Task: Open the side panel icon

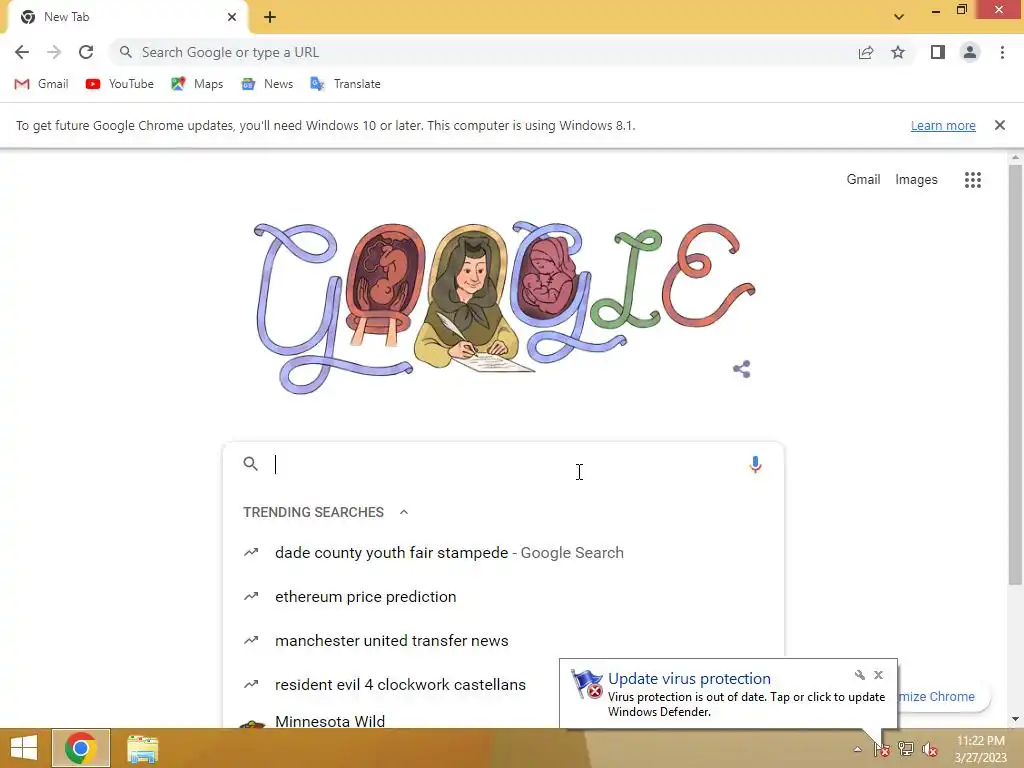Action: point(938,52)
